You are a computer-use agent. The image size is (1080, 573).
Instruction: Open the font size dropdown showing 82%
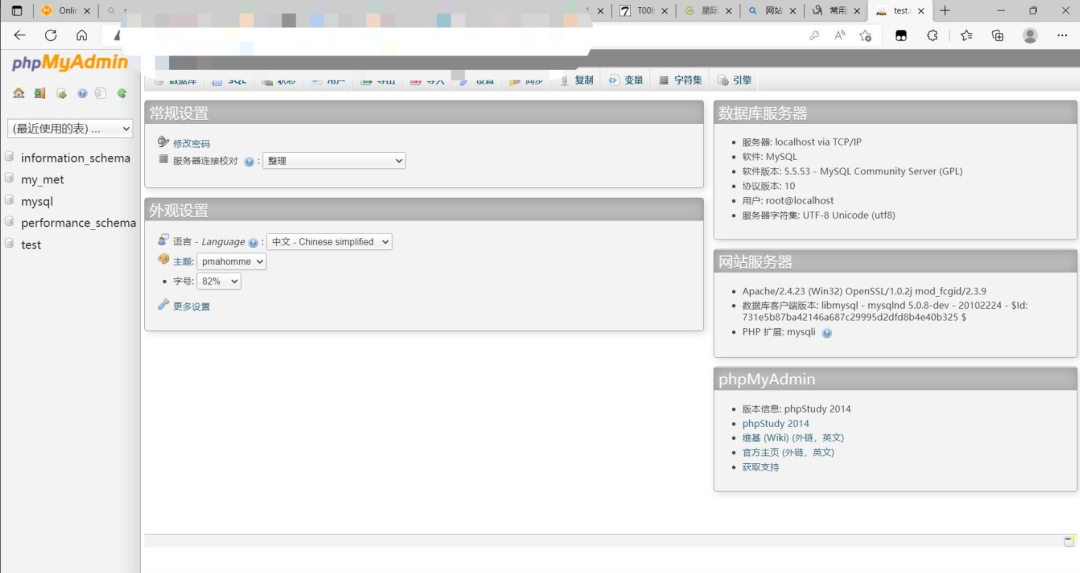coord(219,281)
